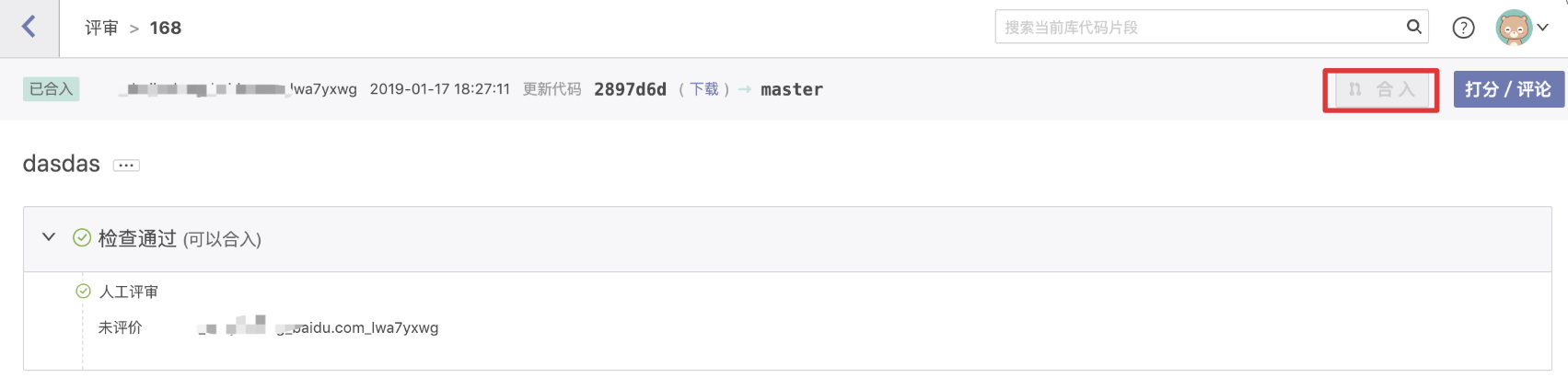The width and height of the screenshot is (1568, 378).
Task: Go to 评审 breadcrumb
Action: point(101,29)
